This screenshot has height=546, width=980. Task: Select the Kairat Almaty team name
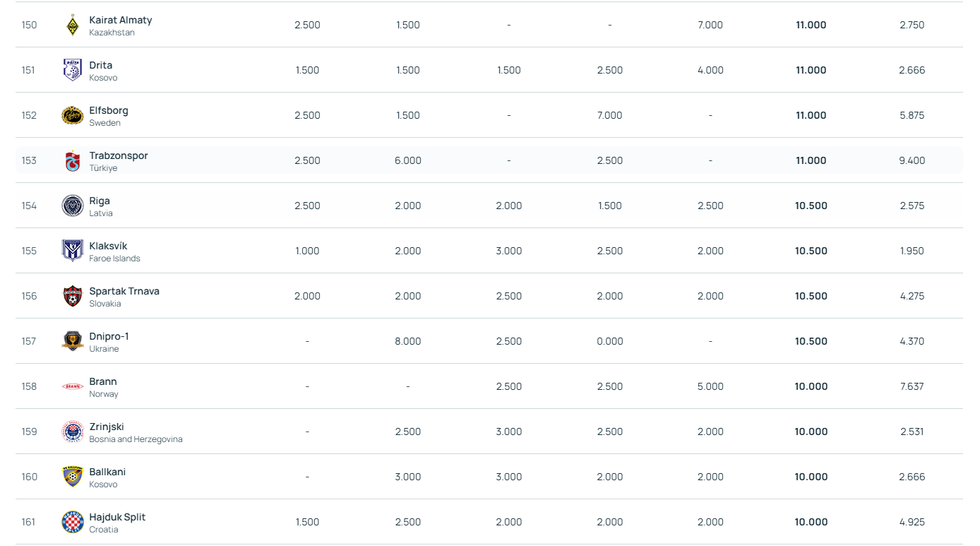120,20
